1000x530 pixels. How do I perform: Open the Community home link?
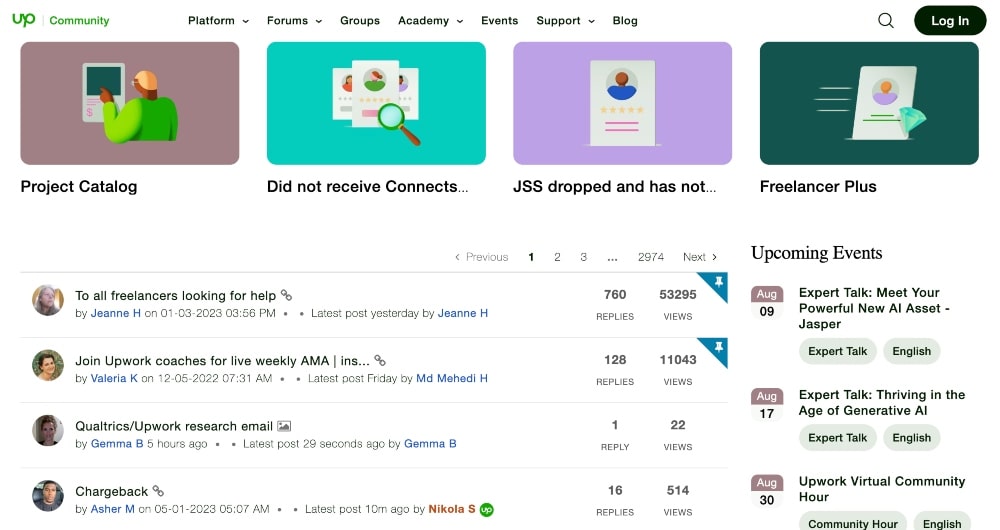coord(79,20)
